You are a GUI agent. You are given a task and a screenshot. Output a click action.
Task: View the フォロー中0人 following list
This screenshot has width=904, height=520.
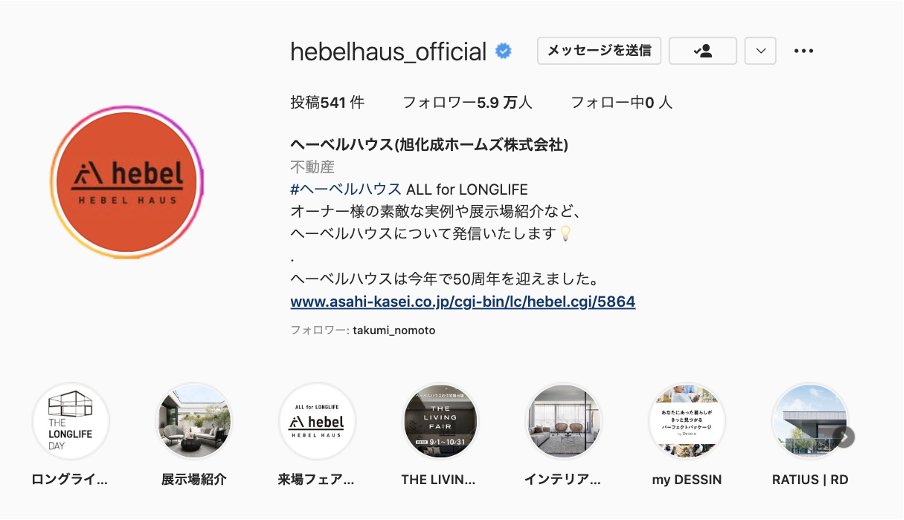tap(622, 103)
